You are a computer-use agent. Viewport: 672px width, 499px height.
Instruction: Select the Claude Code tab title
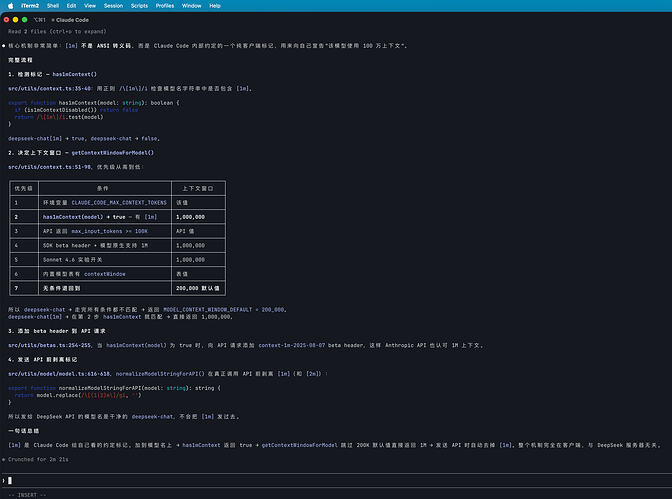72,20
